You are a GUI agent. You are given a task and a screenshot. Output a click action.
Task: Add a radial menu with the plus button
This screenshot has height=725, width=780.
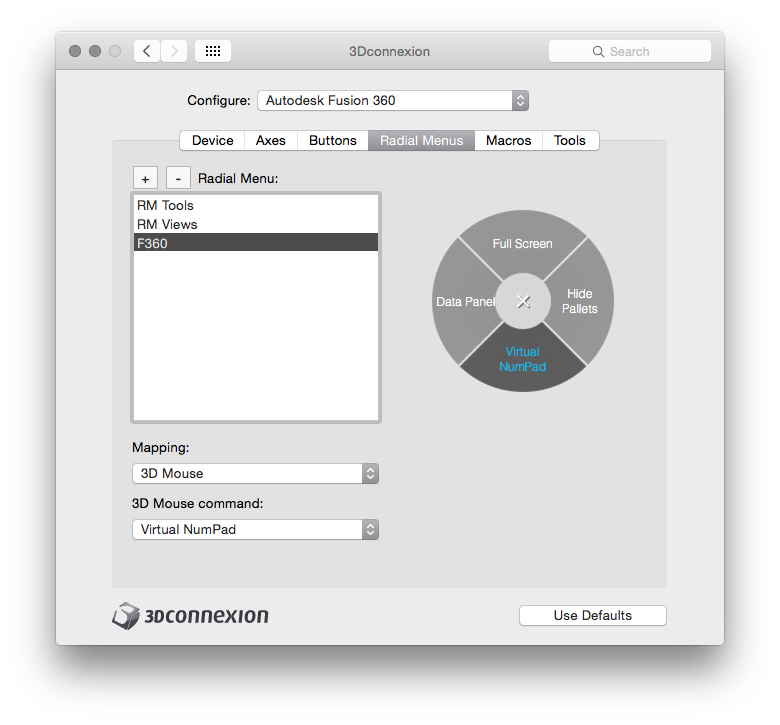coord(145,178)
